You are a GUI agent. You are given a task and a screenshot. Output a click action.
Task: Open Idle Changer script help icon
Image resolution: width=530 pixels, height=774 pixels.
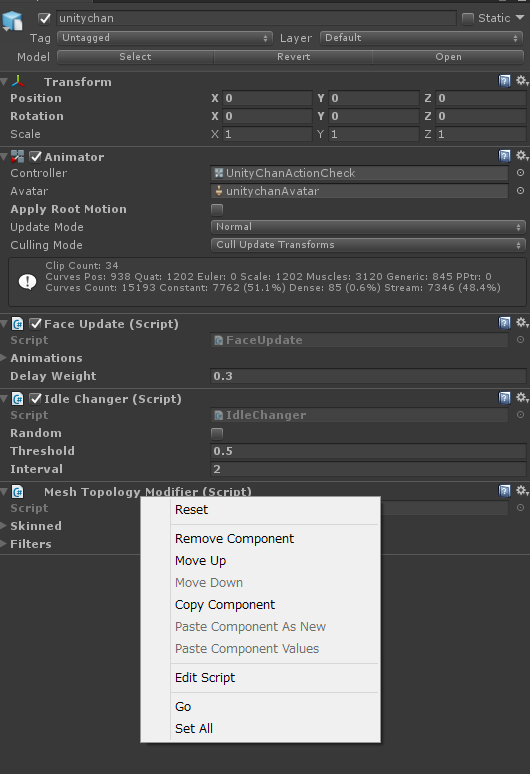[x=504, y=398]
